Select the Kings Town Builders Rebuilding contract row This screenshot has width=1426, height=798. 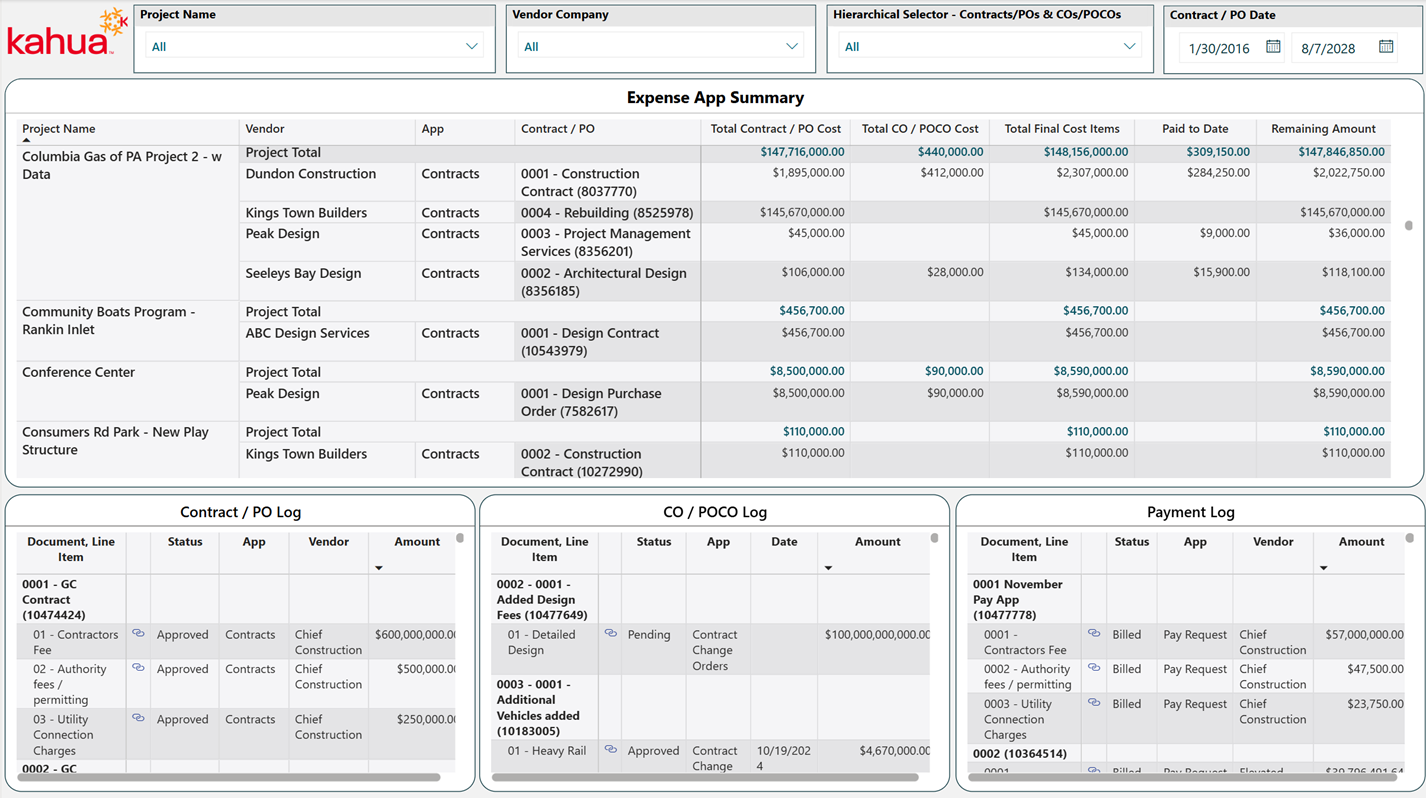(x=607, y=213)
